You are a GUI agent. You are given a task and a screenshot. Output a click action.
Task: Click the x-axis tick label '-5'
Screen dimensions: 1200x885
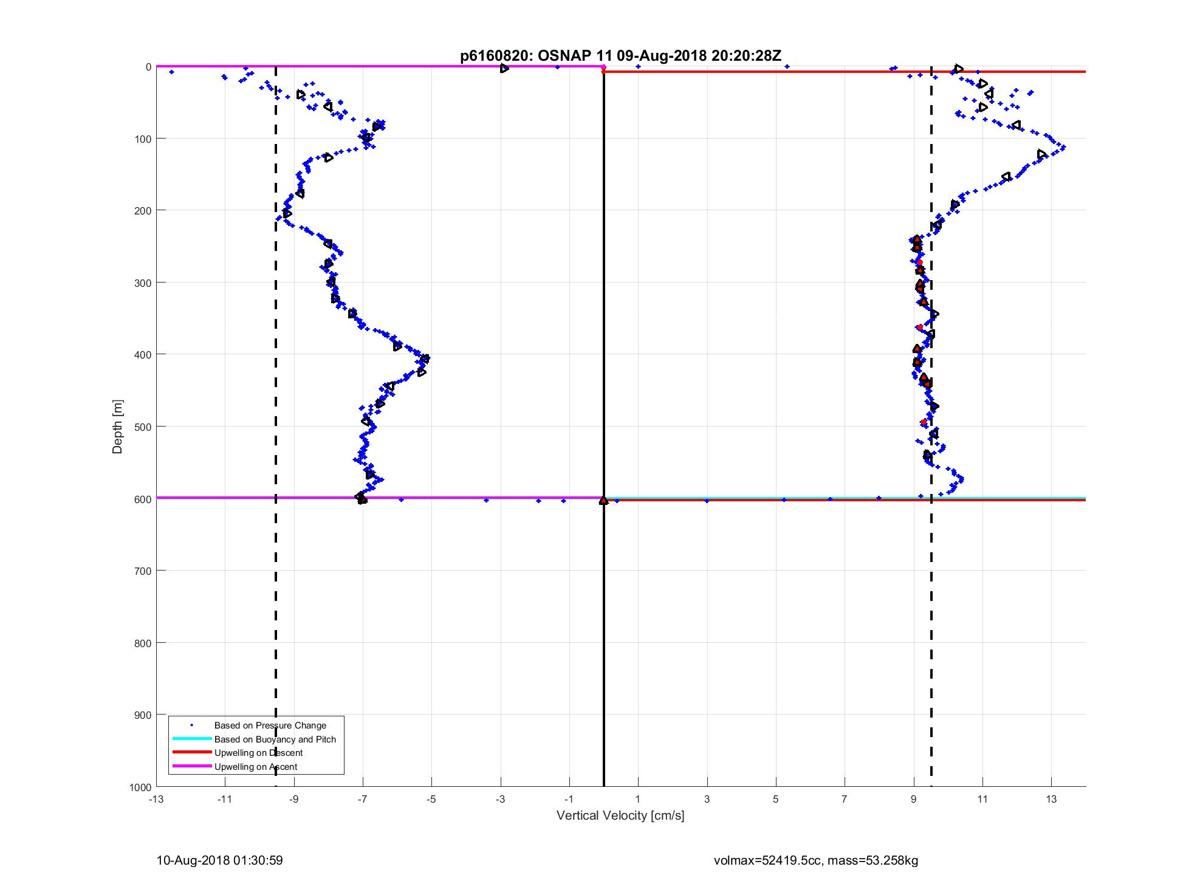(x=431, y=800)
